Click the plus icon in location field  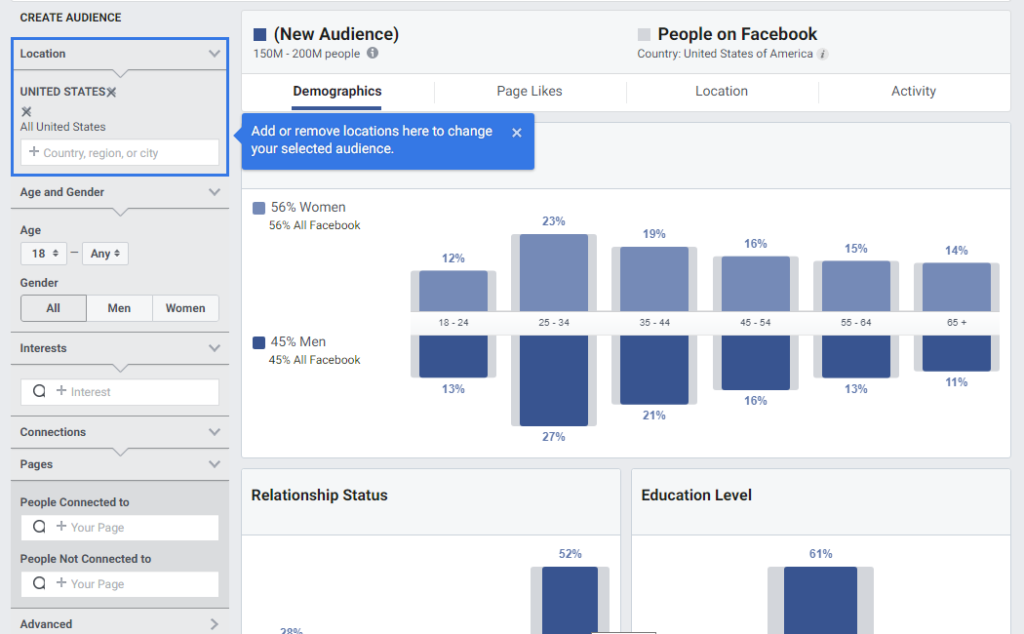coord(34,151)
